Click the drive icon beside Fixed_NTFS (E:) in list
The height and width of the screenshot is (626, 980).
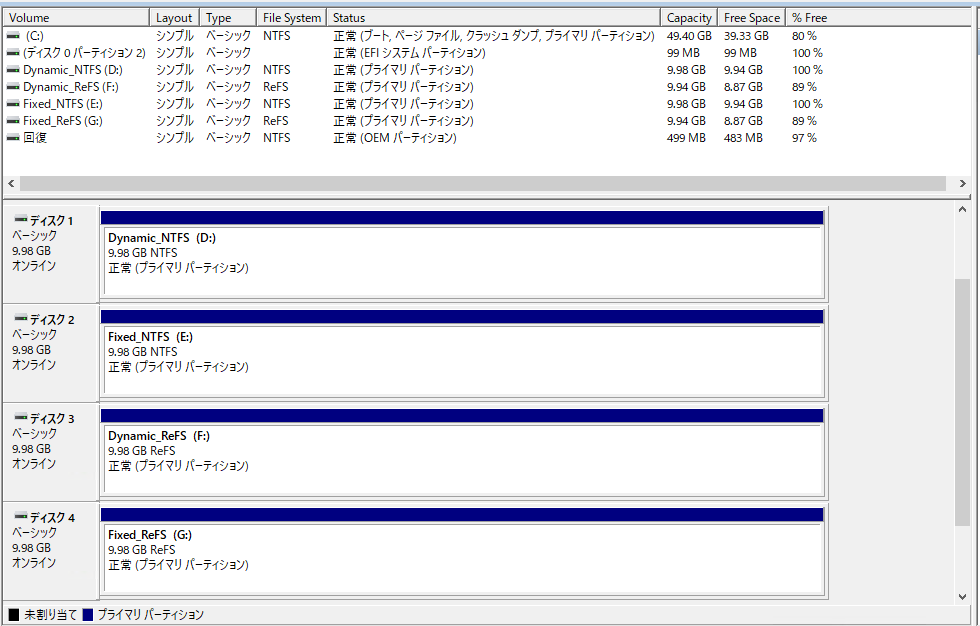13,104
